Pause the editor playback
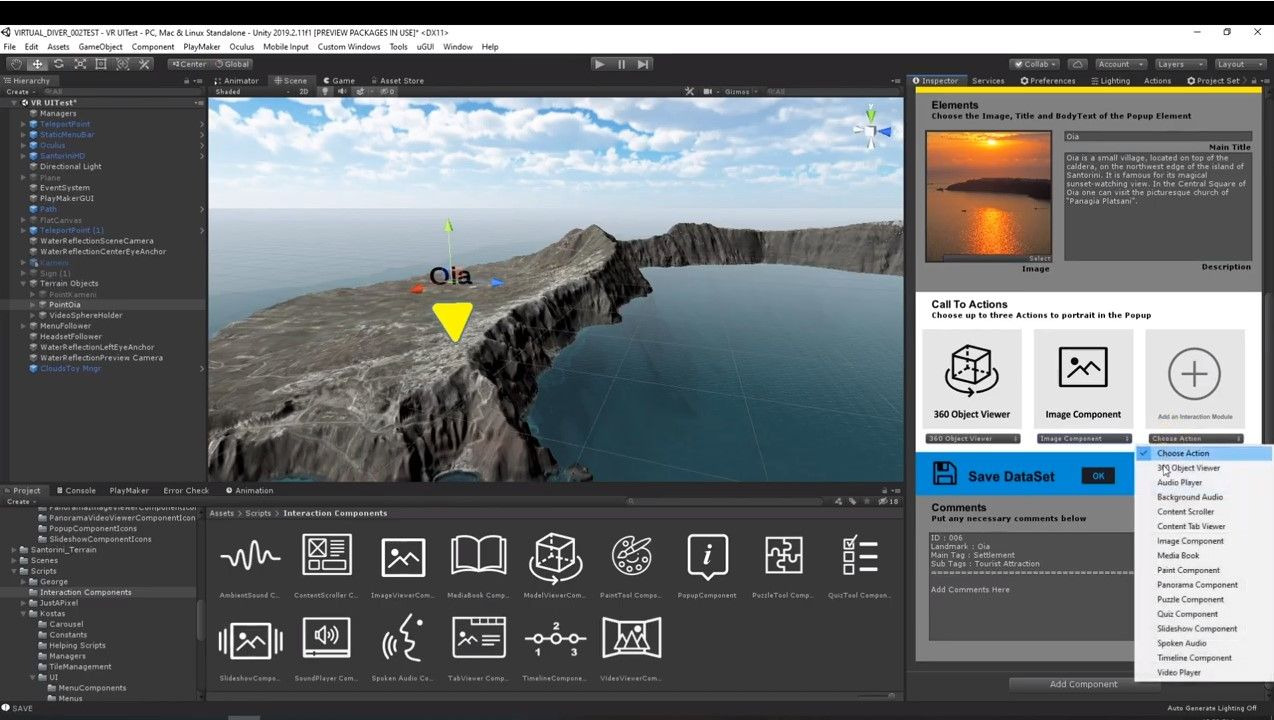Screen dimensions: 1274x720 click(x=621, y=64)
